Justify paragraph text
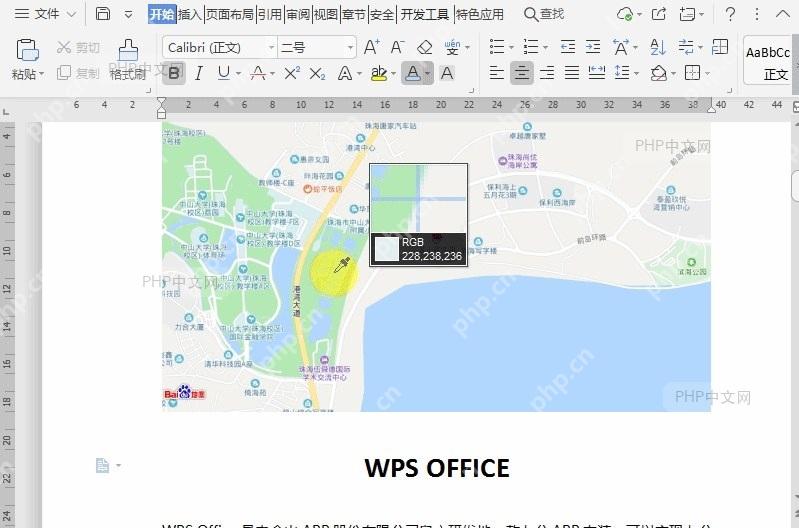The image size is (799, 528). [572, 73]
